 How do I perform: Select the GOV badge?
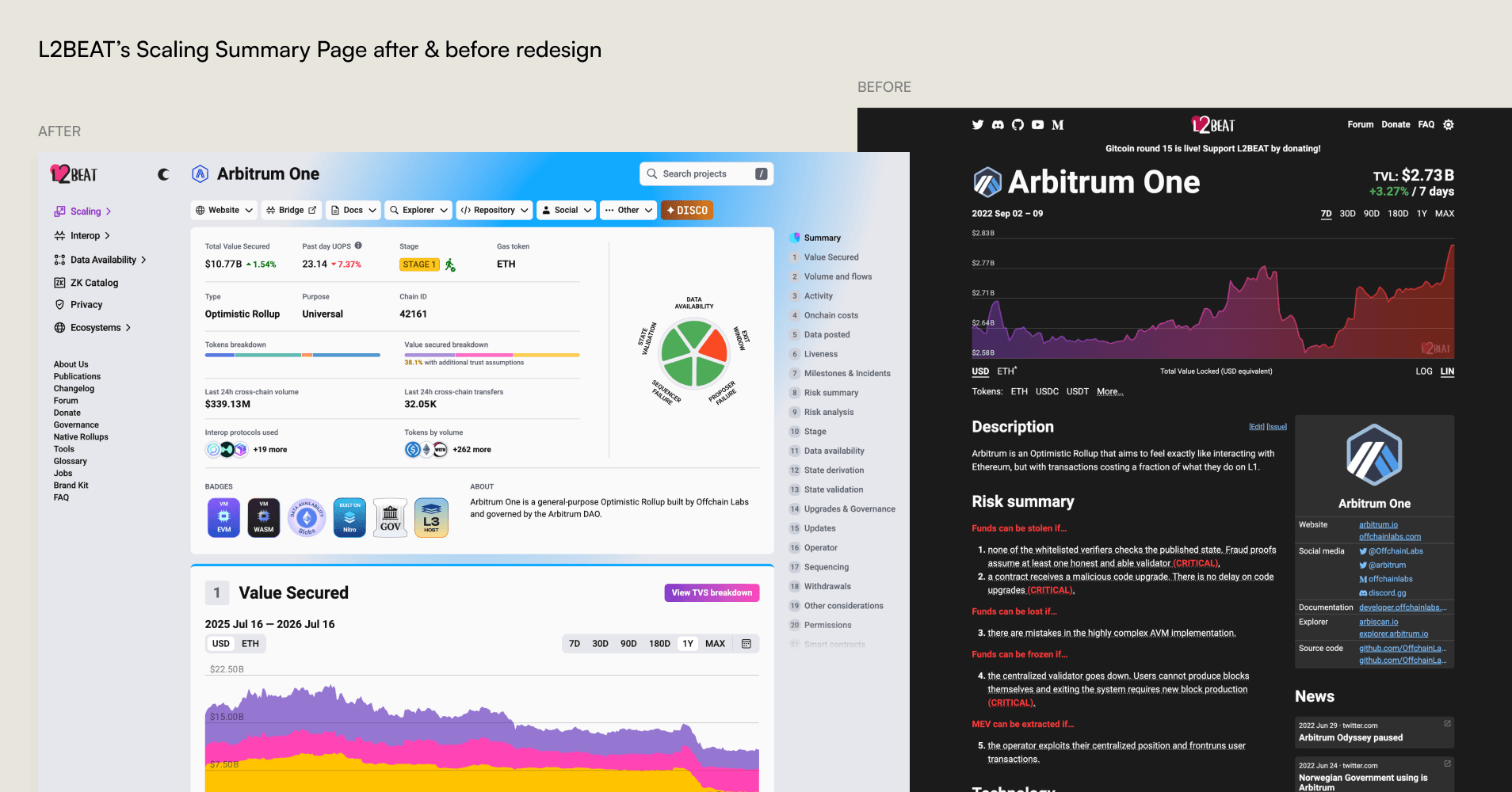click(x=391, y=518)
